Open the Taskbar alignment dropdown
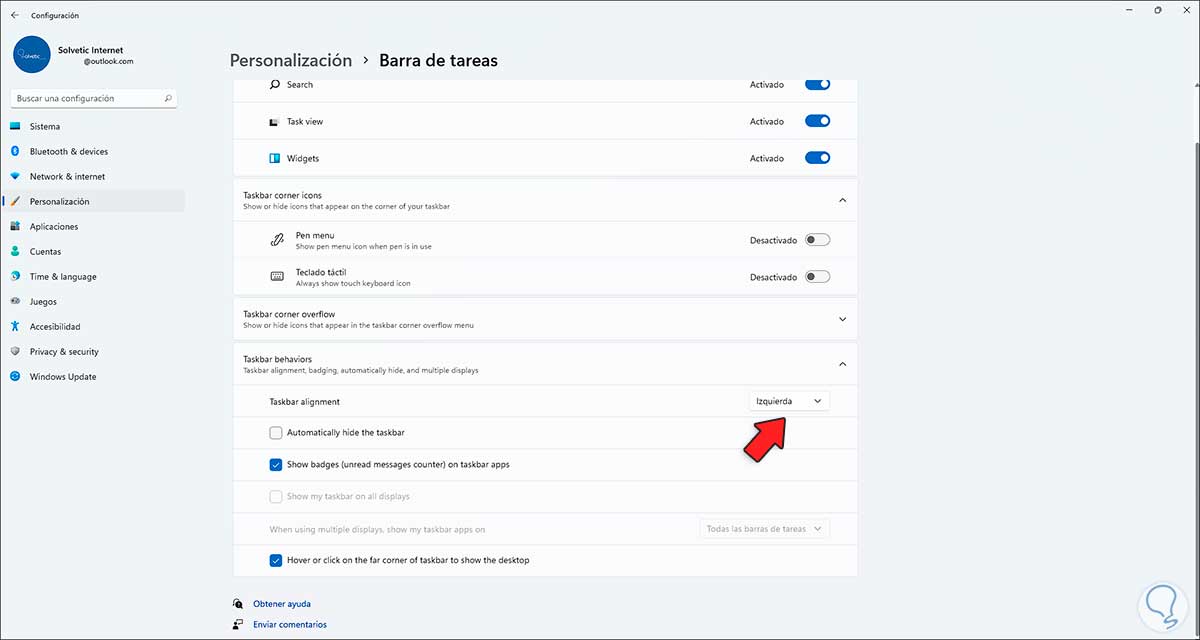 click(789, 401)
